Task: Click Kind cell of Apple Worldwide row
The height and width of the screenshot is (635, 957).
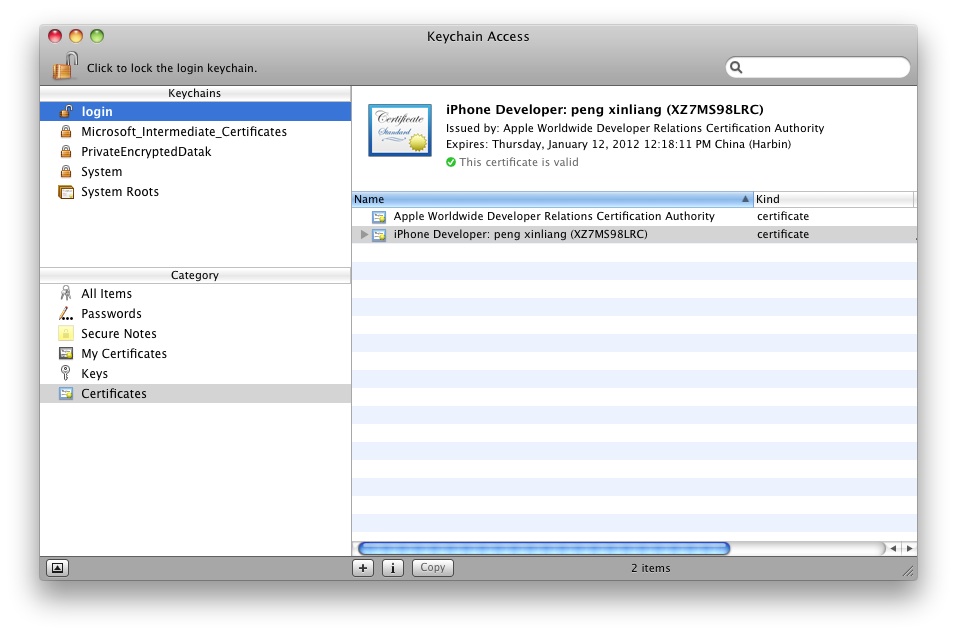Action: pyautogui.click(x=783, y=216)
